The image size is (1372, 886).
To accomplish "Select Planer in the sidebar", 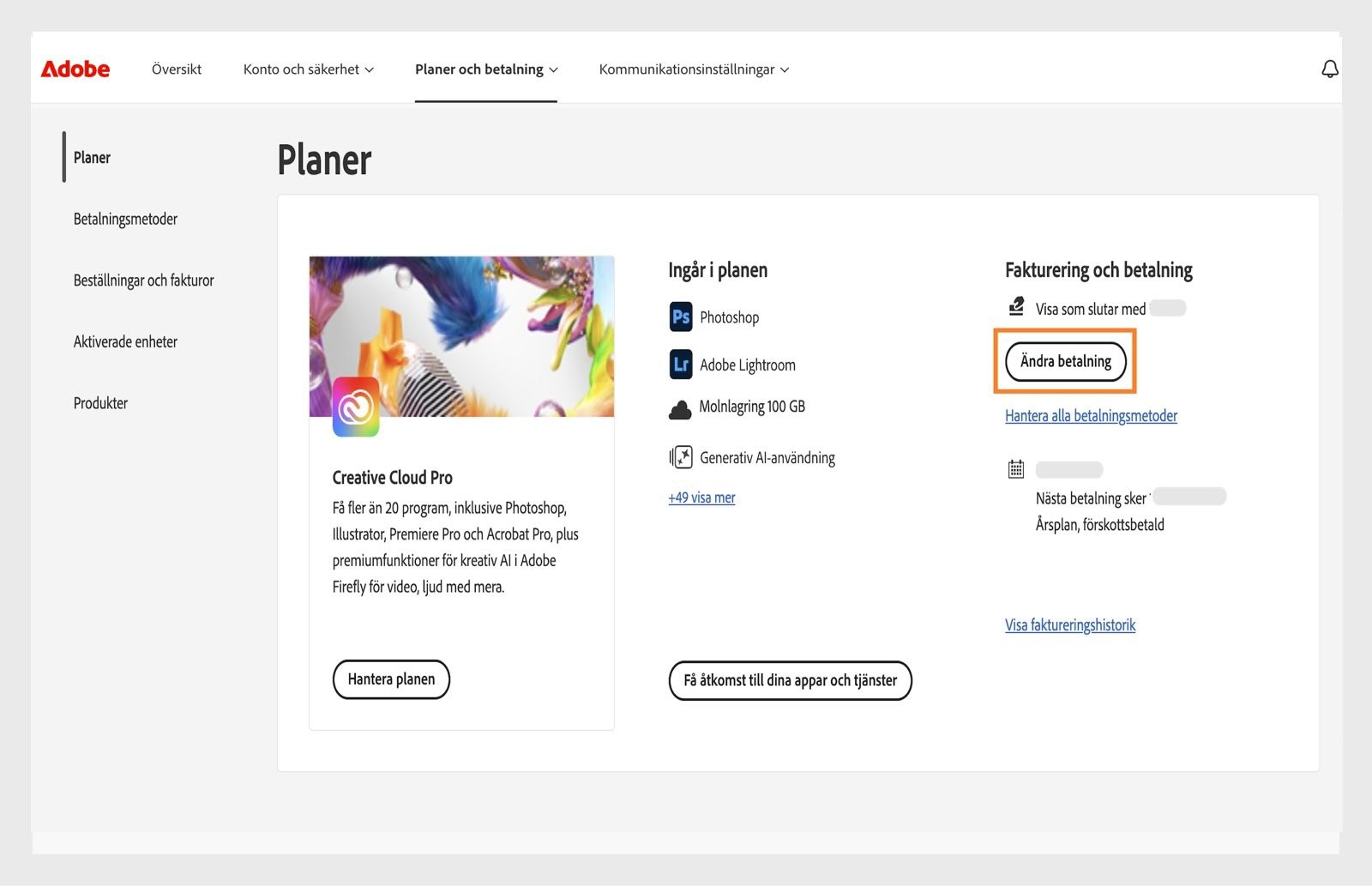I will click(x=92, y=158).
